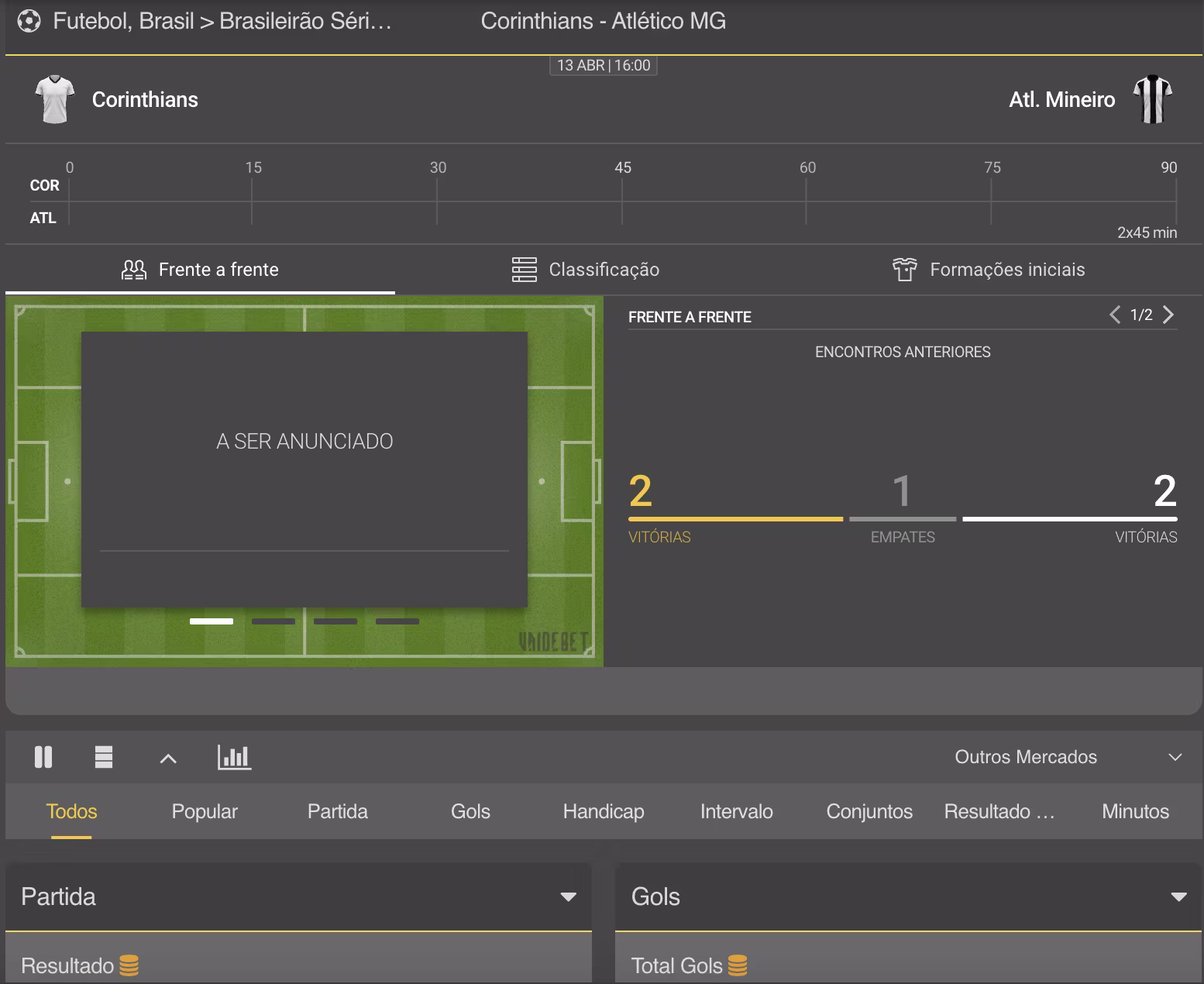
Task: Select the Popular market filter
Action: click(205, 811)
